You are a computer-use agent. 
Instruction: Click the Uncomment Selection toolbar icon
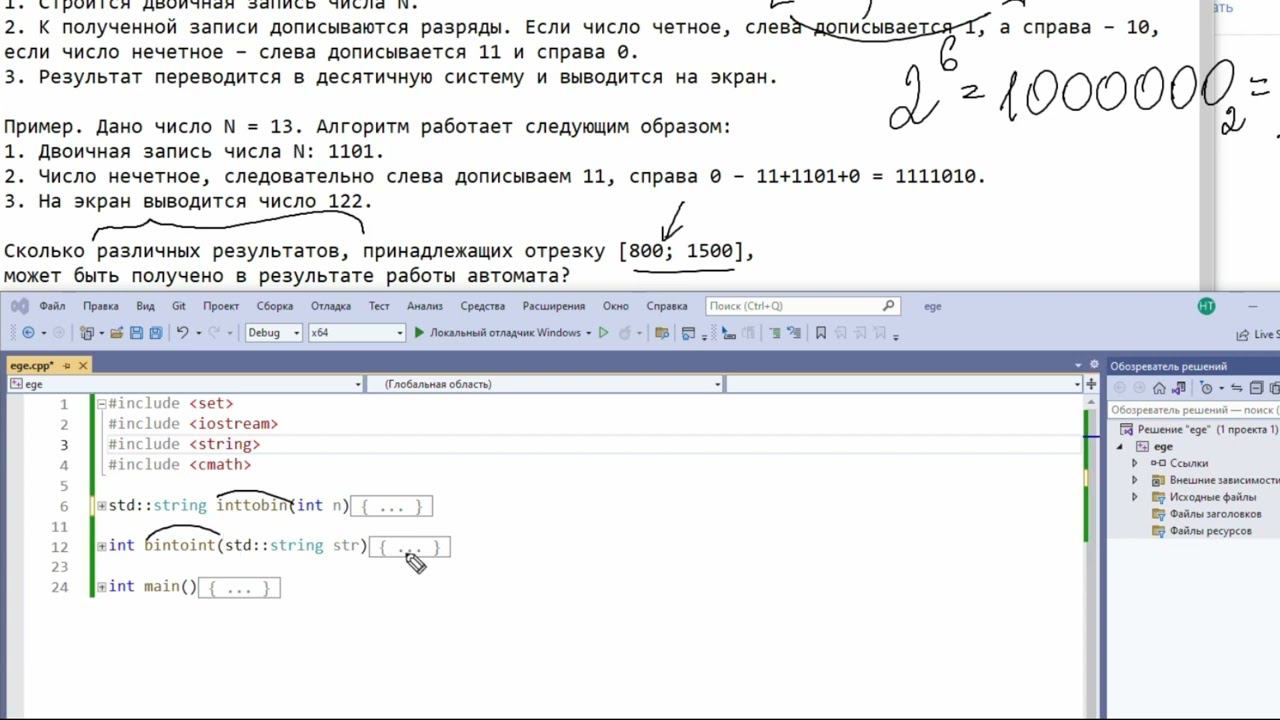tap(794, 333)
